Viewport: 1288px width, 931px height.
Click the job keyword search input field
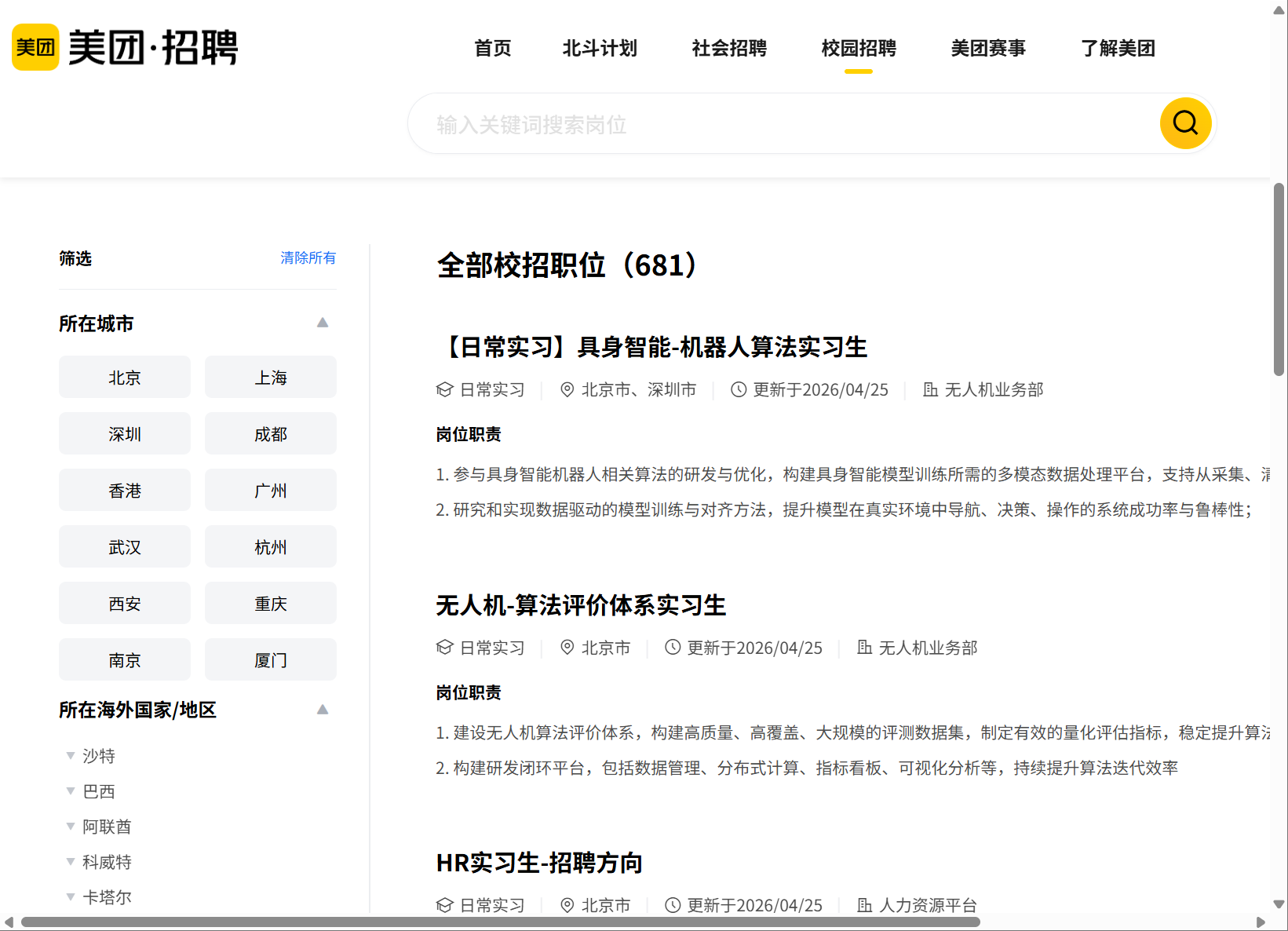785,124
